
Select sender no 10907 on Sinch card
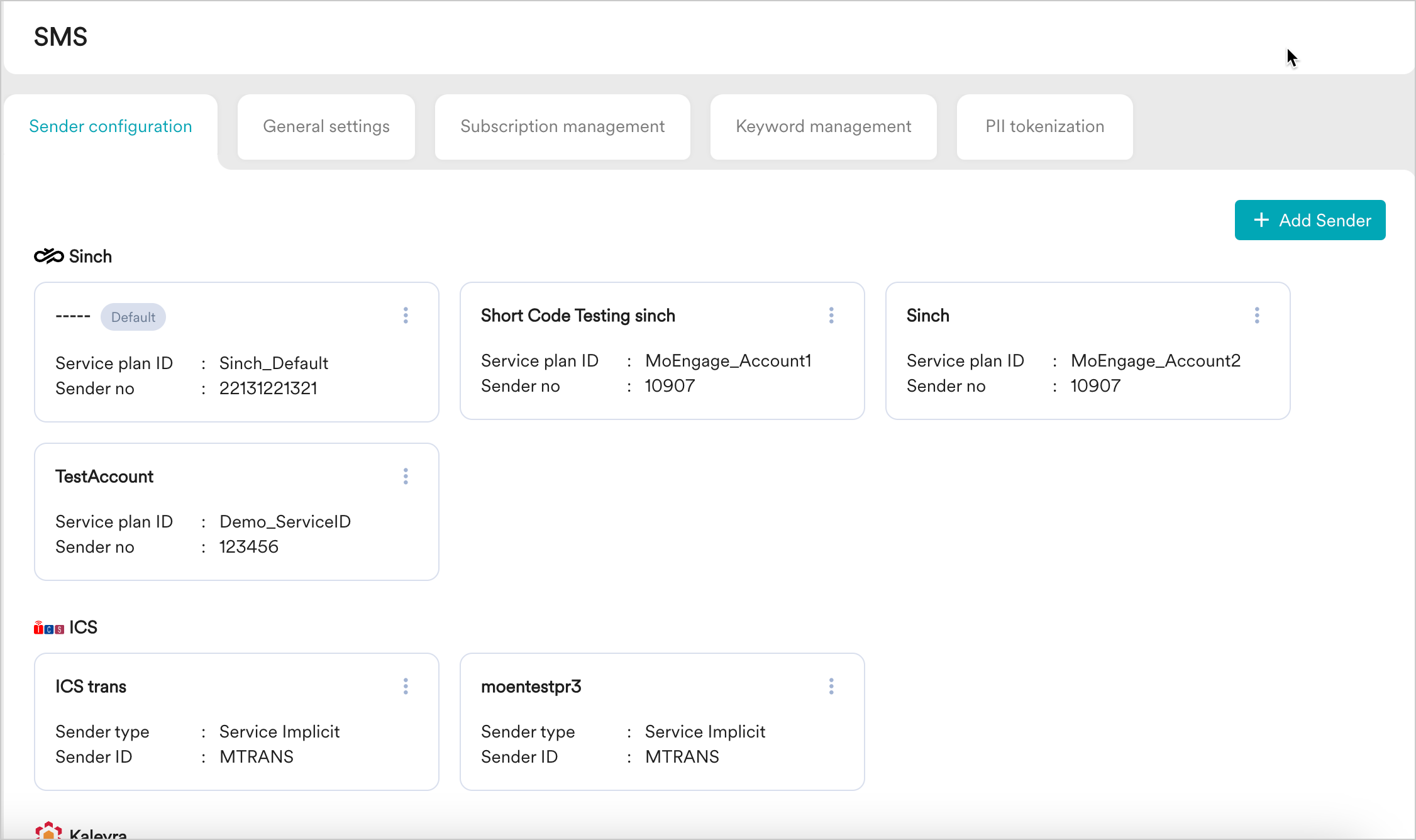(x=1095, y=386)
